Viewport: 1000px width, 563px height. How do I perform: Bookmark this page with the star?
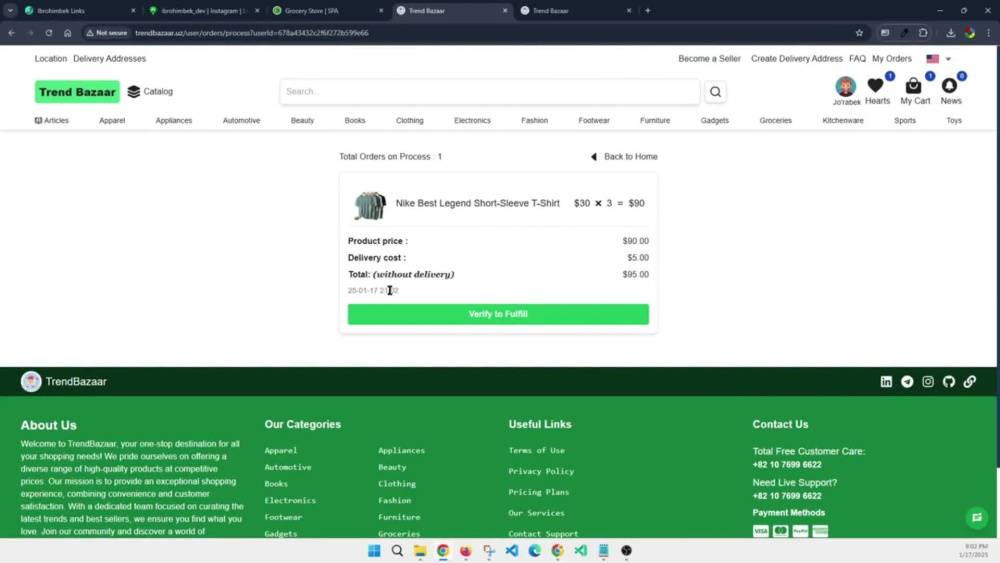point(859,33)
